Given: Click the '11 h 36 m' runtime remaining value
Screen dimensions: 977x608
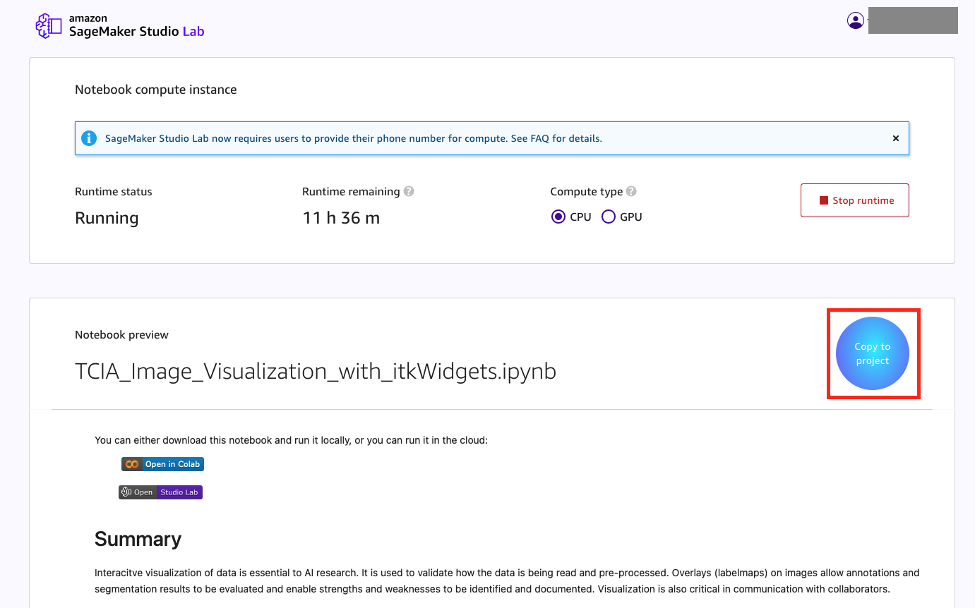Looking at the screenshot, I should 341,218.
